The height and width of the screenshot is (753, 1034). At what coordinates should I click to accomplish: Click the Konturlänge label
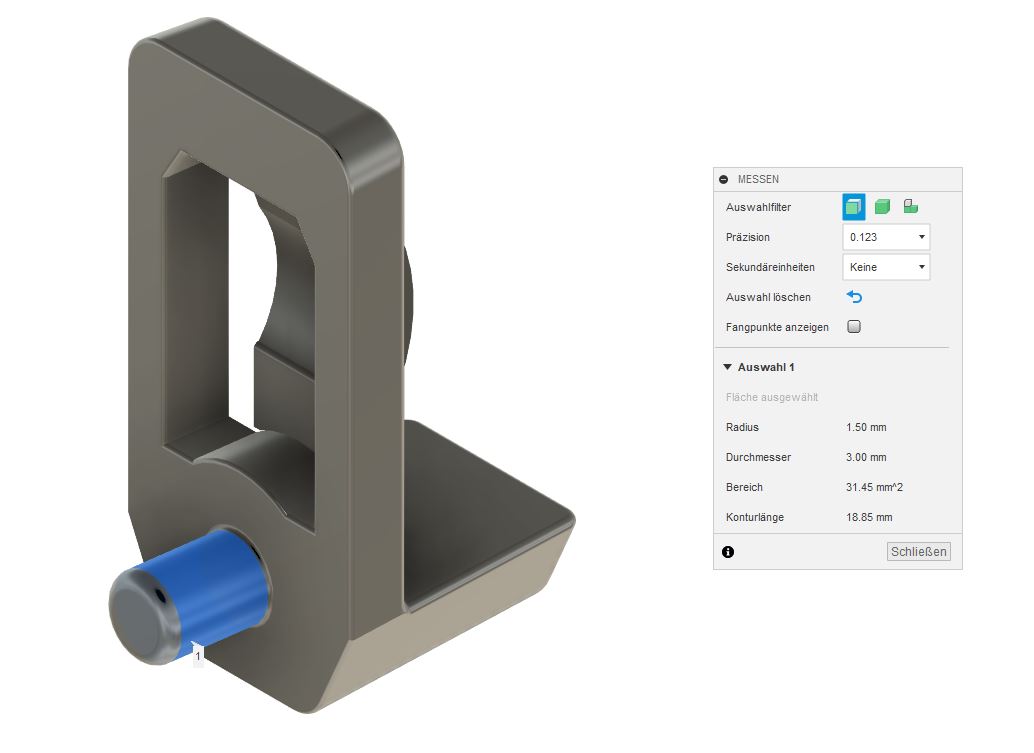(x=755, y=517)
